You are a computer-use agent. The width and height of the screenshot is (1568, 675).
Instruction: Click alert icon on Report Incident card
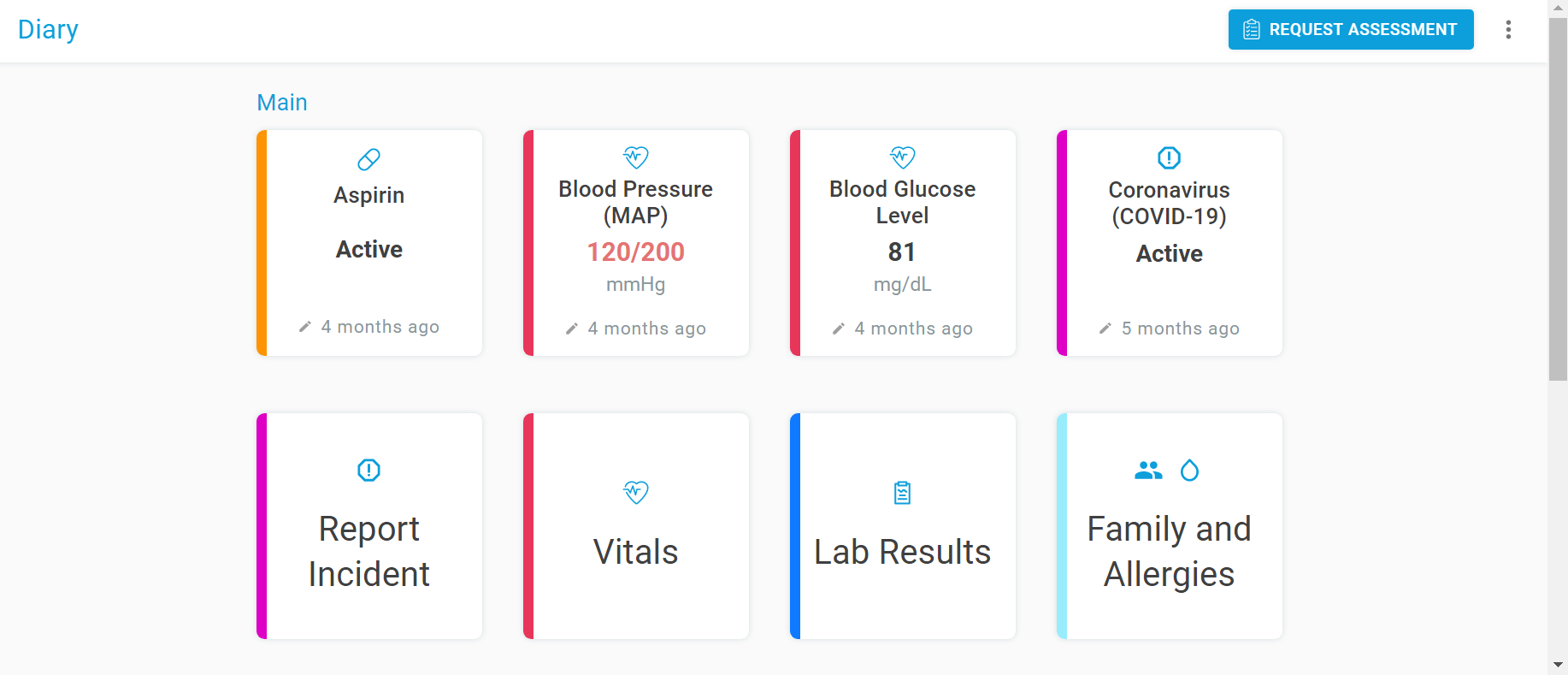(368, 471)
